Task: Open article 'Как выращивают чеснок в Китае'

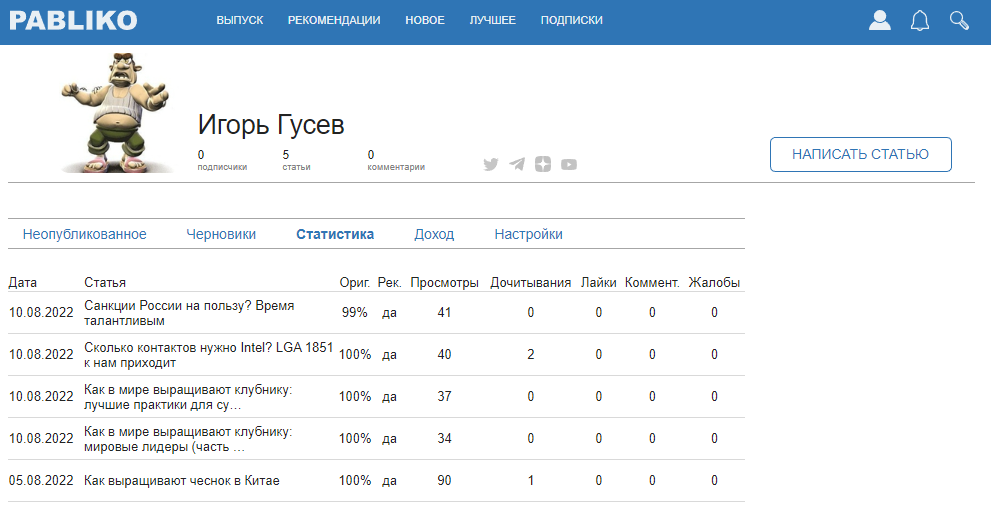Action: tap(181, 481)
